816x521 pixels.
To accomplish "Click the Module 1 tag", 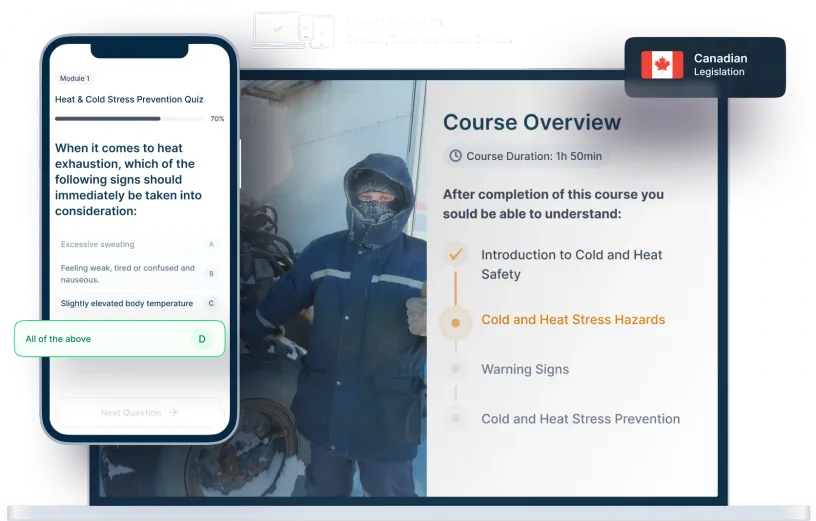I will 74,79.
